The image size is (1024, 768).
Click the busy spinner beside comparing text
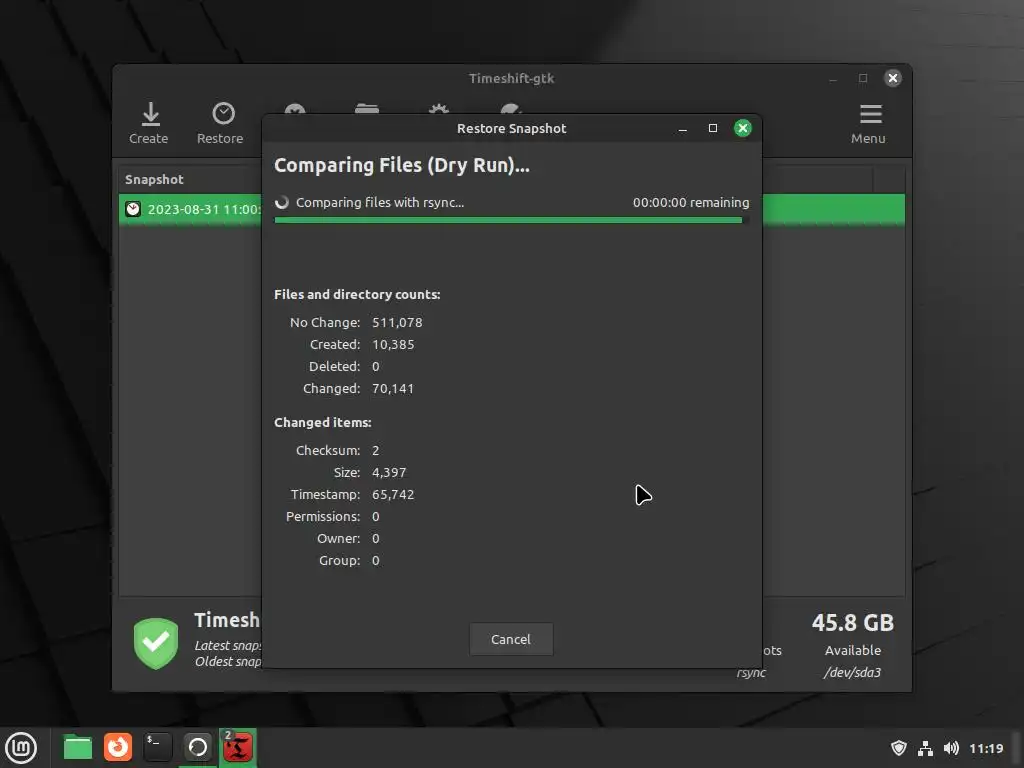point(282,202)
